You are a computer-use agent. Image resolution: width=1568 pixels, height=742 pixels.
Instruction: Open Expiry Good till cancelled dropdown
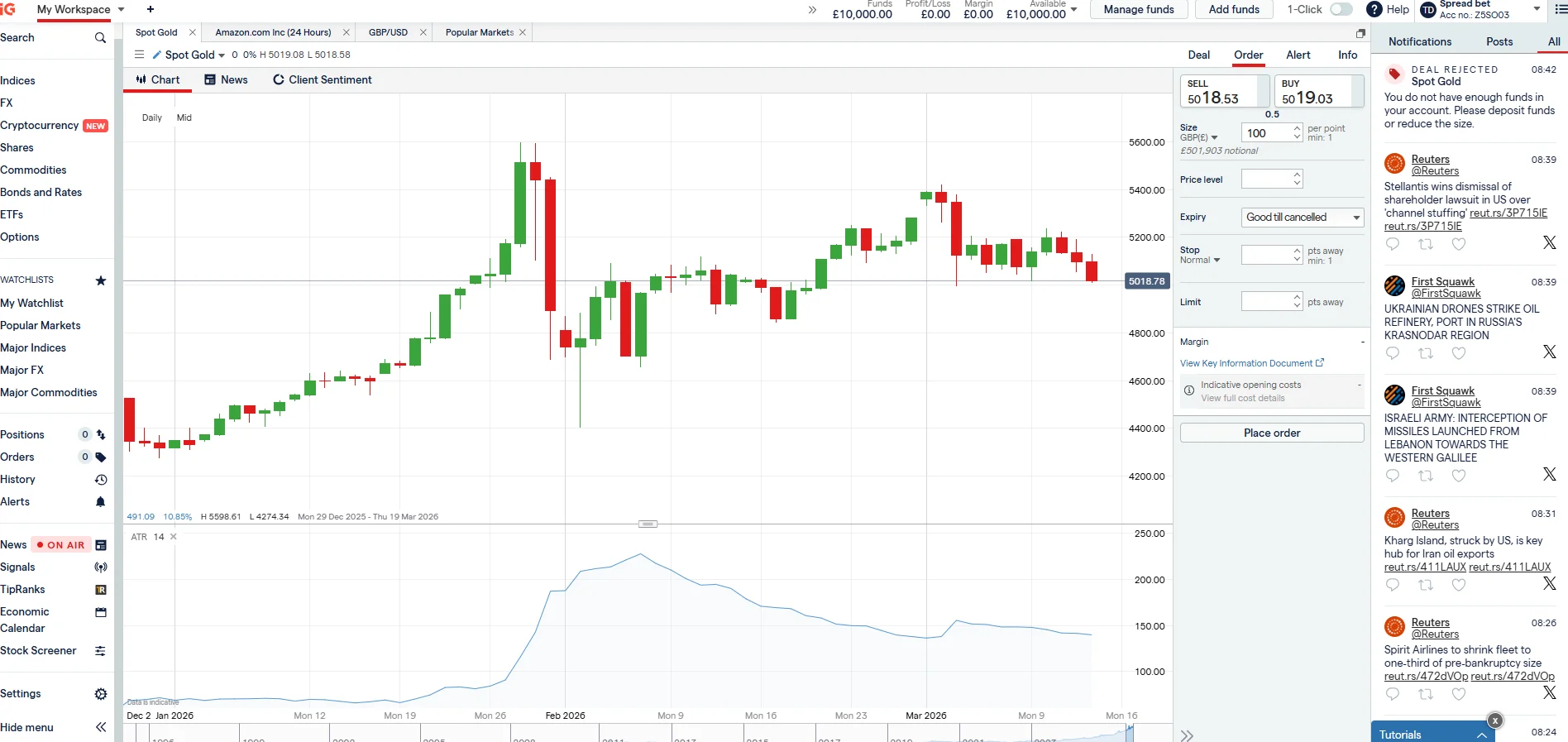(x=1302, y=218)
